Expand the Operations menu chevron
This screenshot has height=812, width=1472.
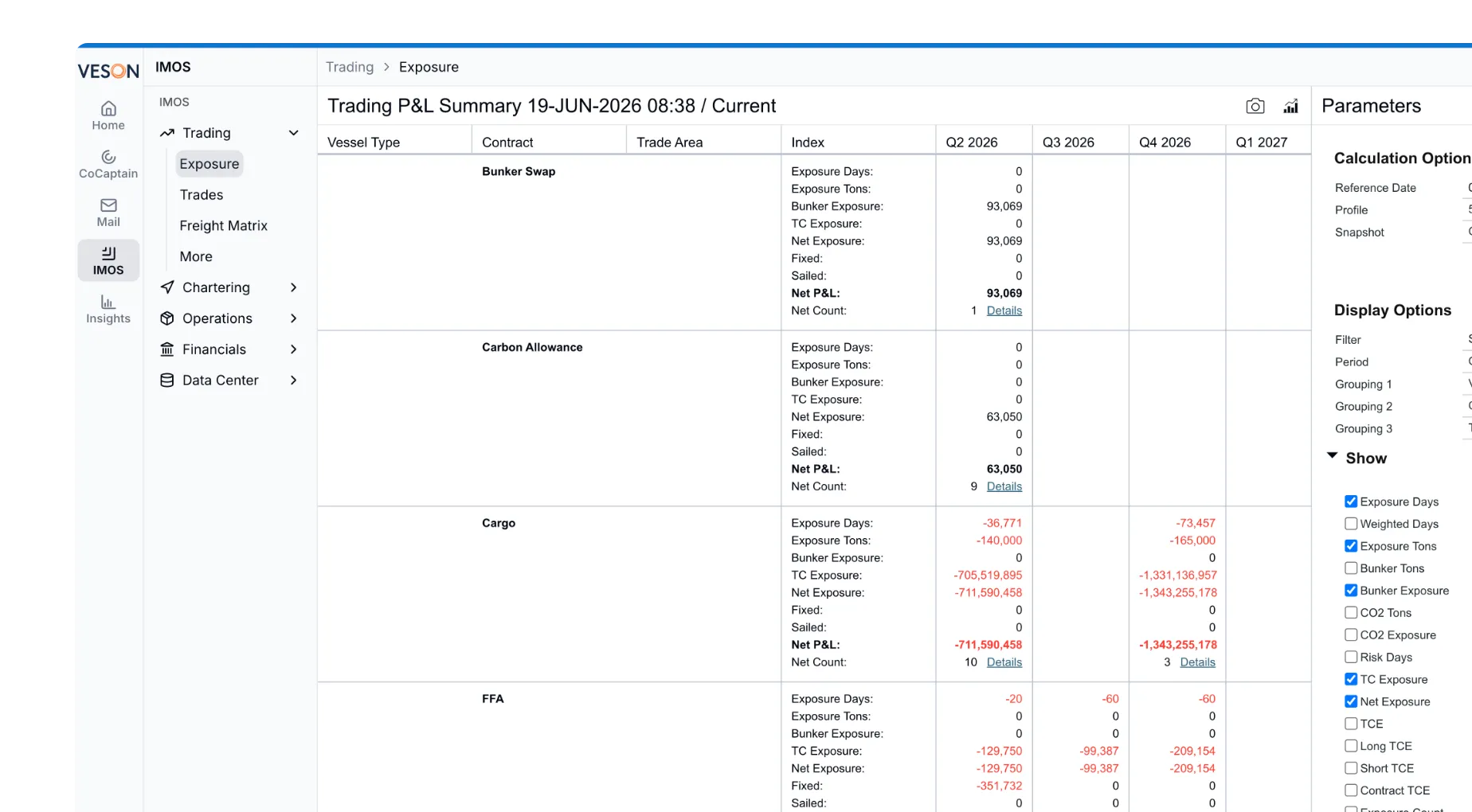[294, 318]
